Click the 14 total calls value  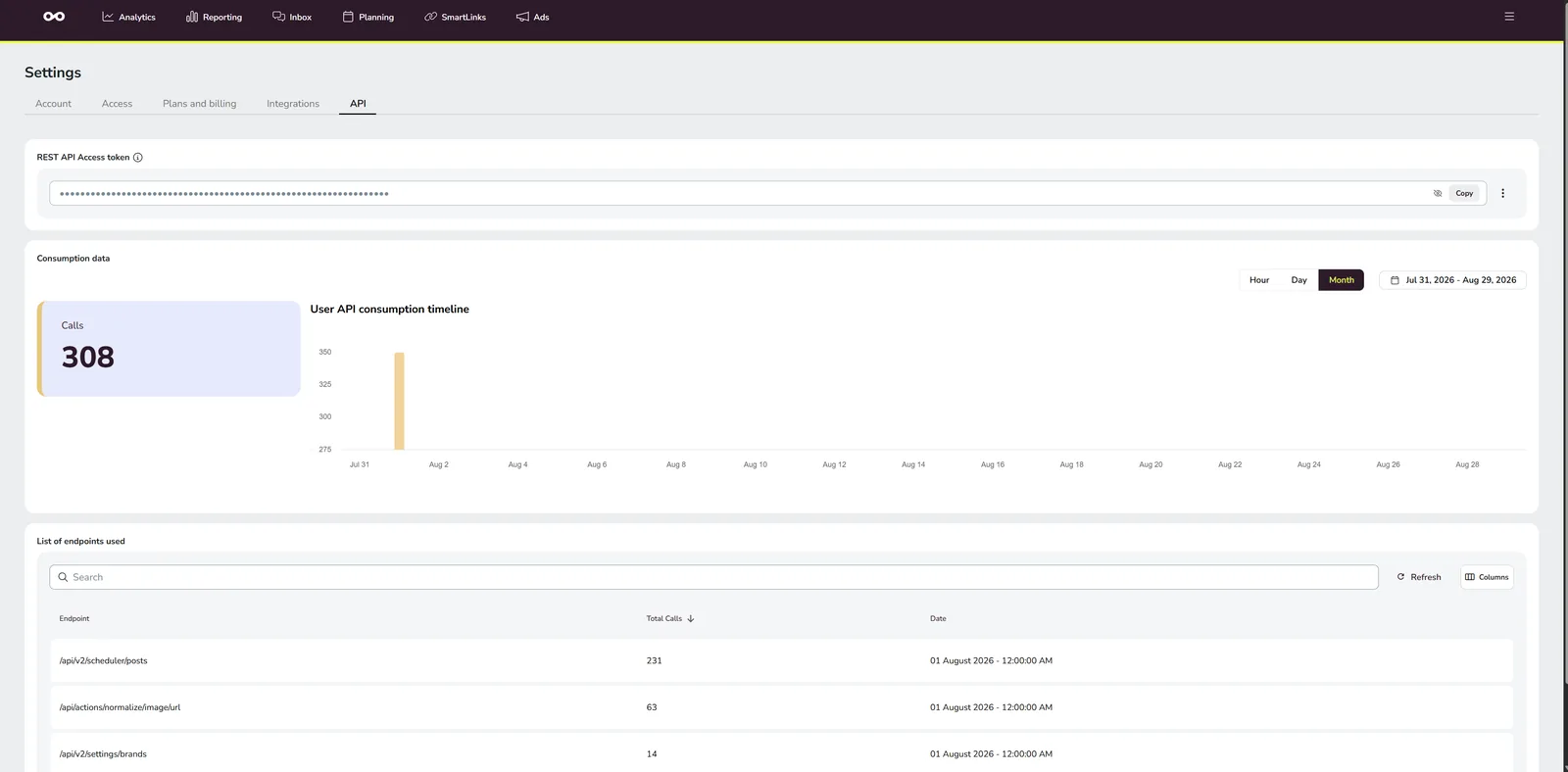652,754
